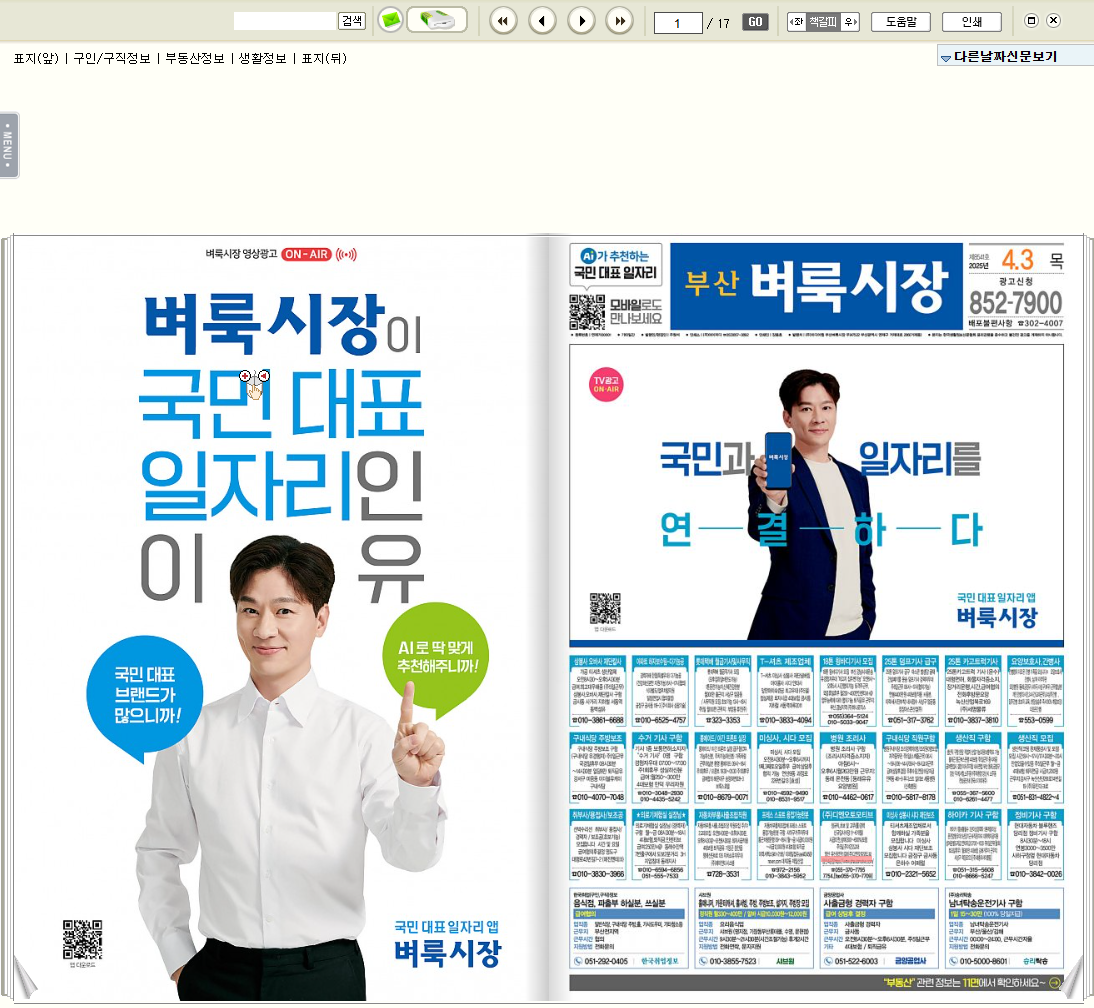Click the 우 bookmark navigation arrow
The width and height of the screenshot is (1094, 1008).
click(849, 20)
